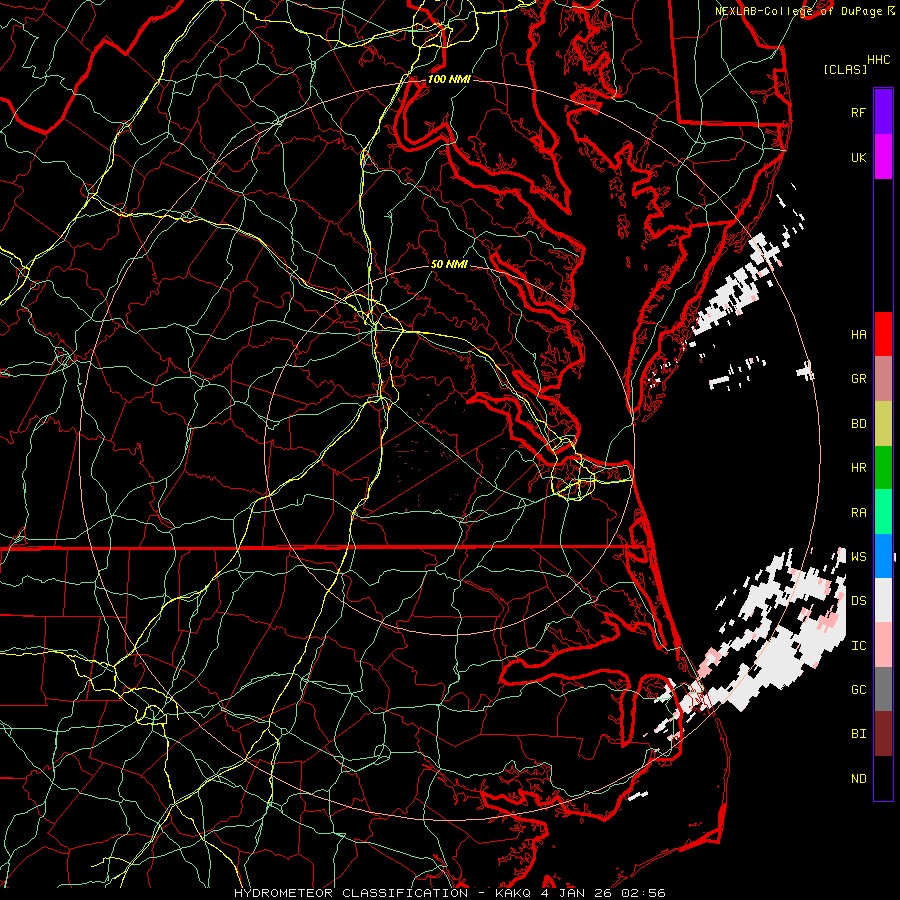Click the NEXLAB-College of DuPage credit text
Viewport: 900px width, 900px height.
[798, 11]
